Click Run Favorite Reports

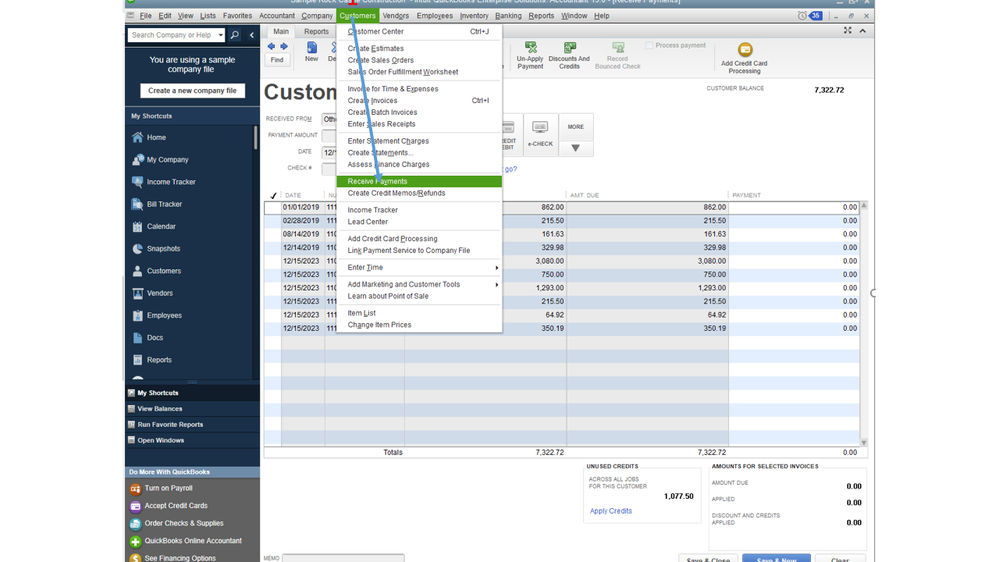170,425
